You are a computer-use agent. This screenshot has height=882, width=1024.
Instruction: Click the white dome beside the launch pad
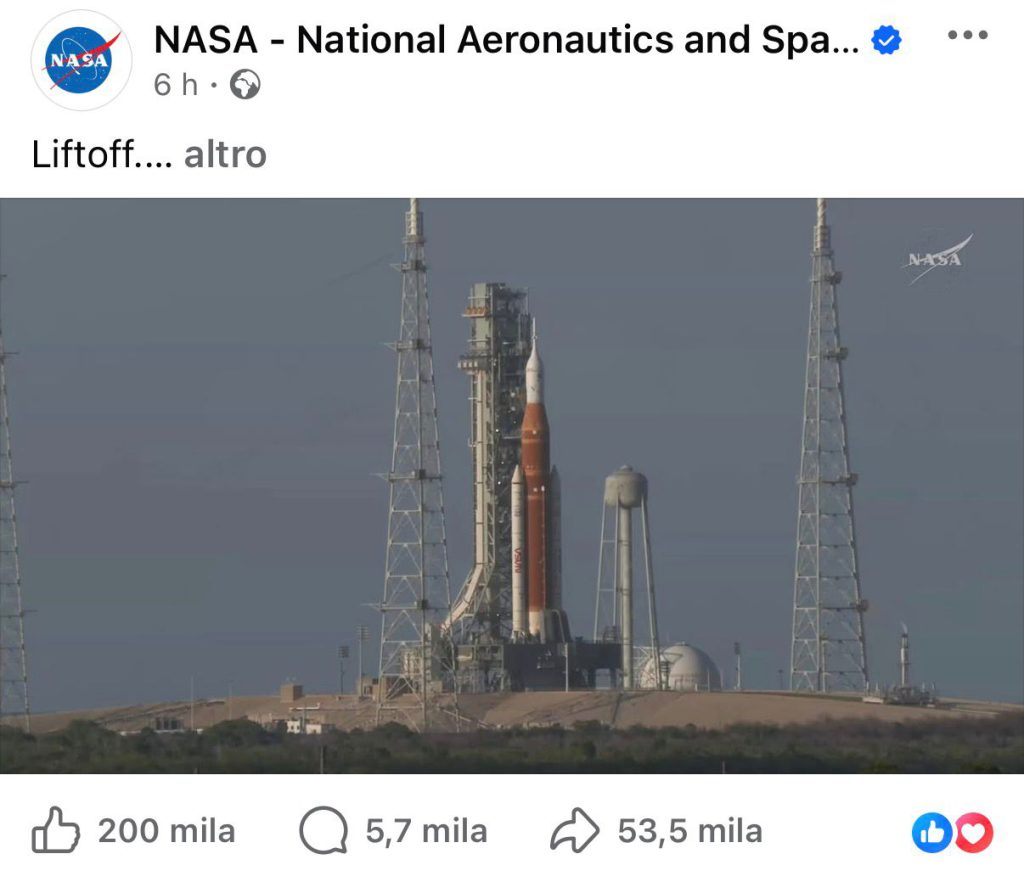point(682,667)
